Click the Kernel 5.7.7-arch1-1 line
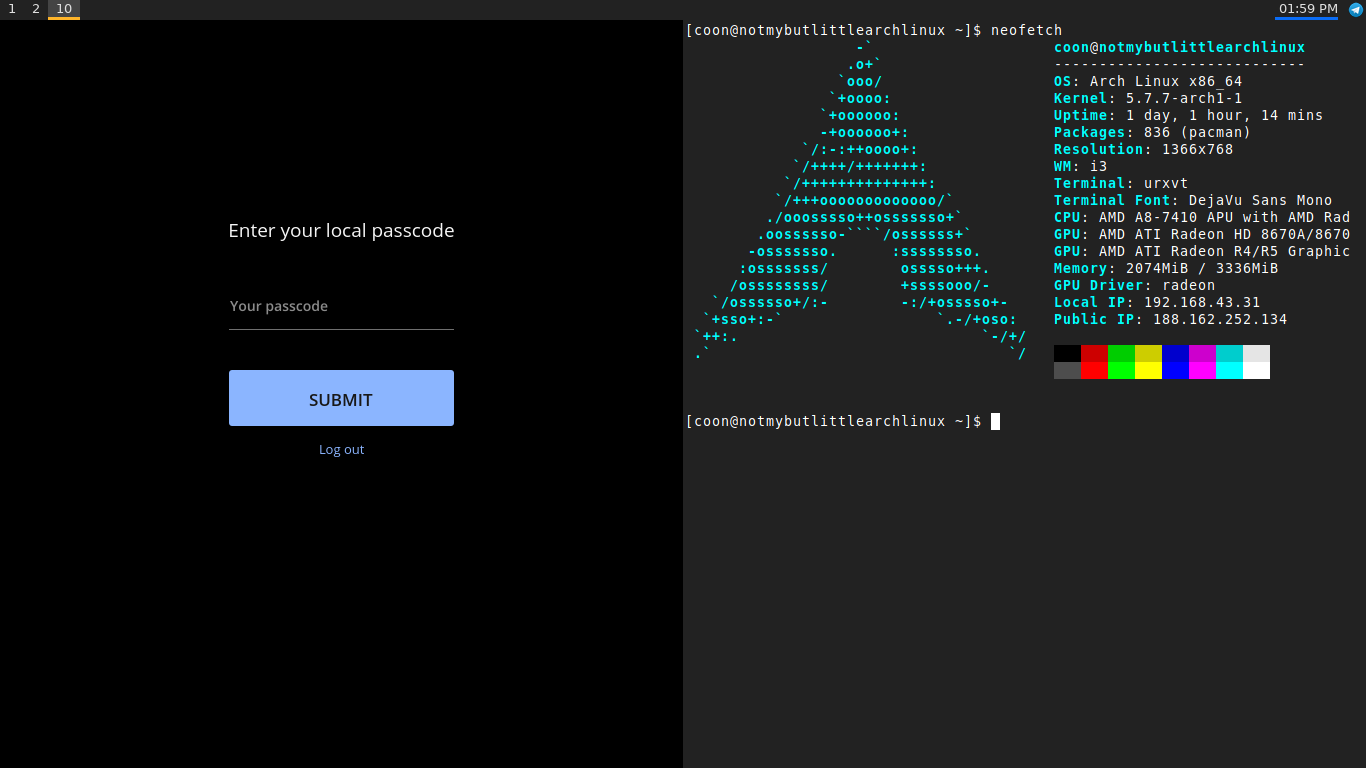 pos(1148,99)
